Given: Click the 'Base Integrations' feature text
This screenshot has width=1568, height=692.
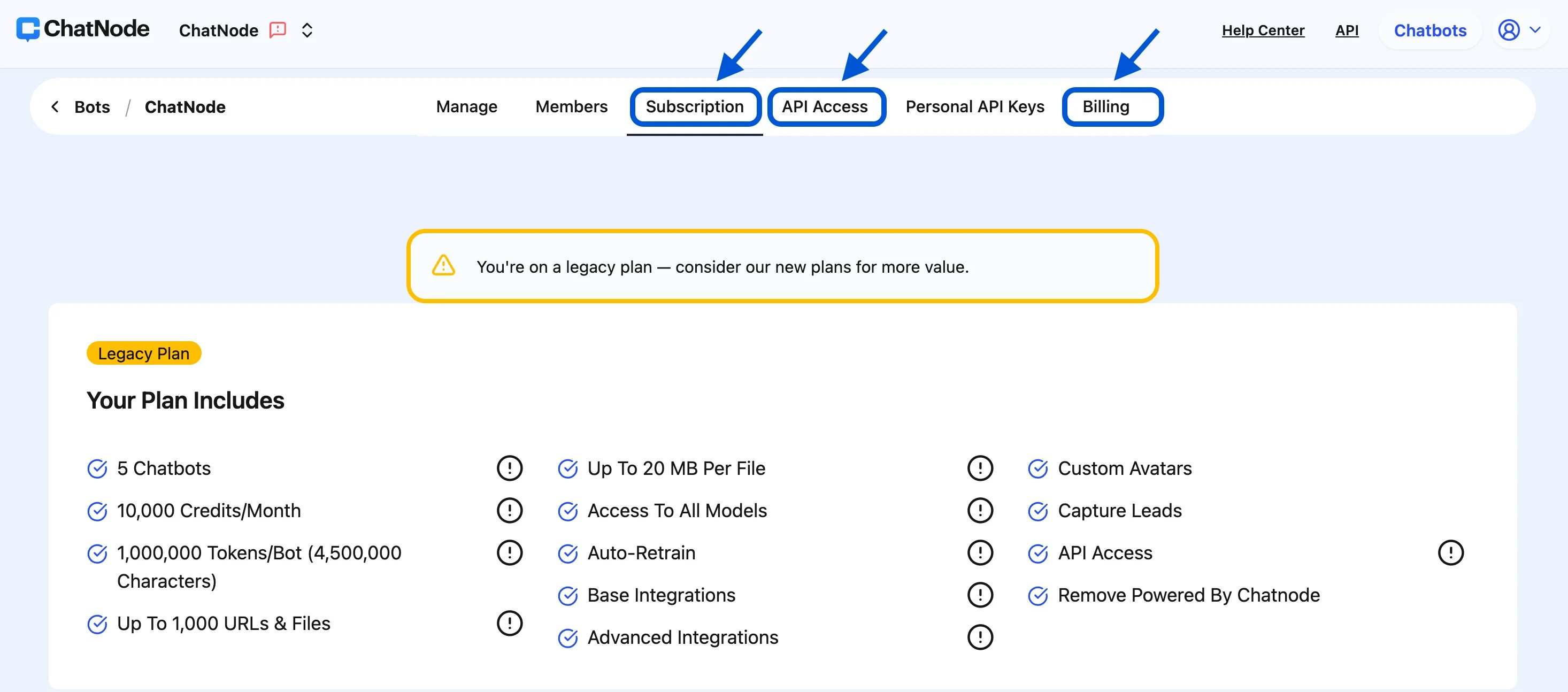Looking at the screenshot, I should 661,595.
